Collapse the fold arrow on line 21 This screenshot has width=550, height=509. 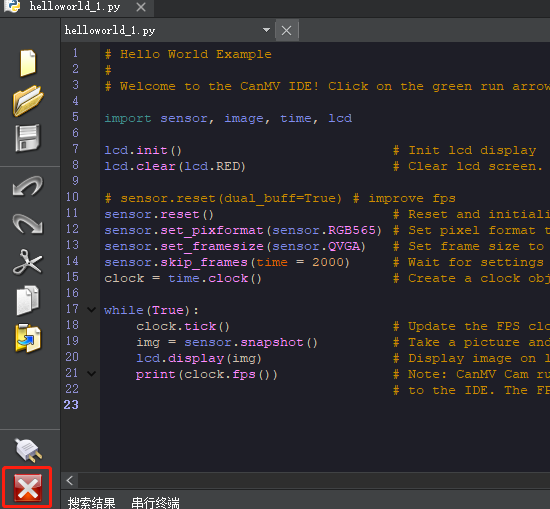[x=92, y=374]
